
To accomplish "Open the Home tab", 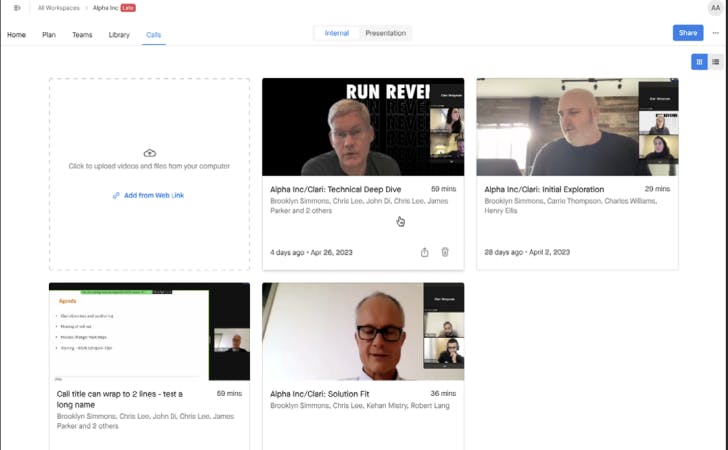I will tap(17, 35).
